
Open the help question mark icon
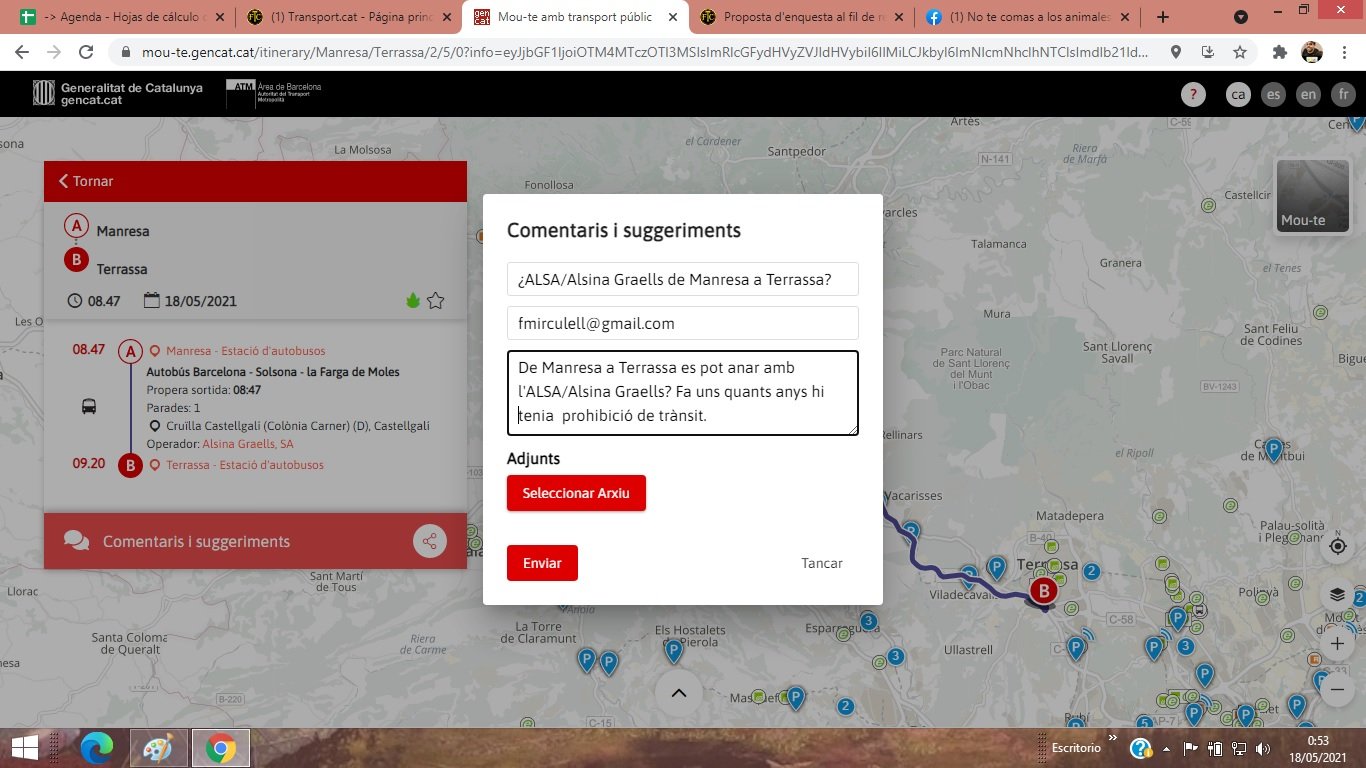click(1193, 94)
